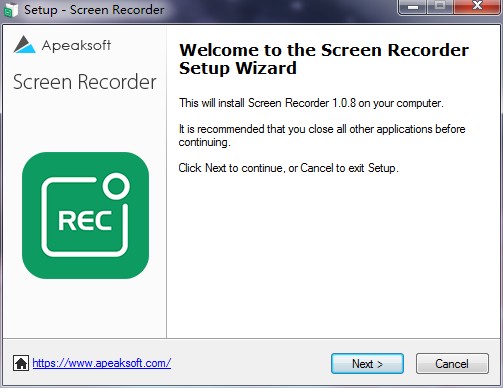The height and width of the screenshot is (388, 503).
Task: Click the Apeaksoft brand name text
Action: pyautogui.click(x=76, y=45)
